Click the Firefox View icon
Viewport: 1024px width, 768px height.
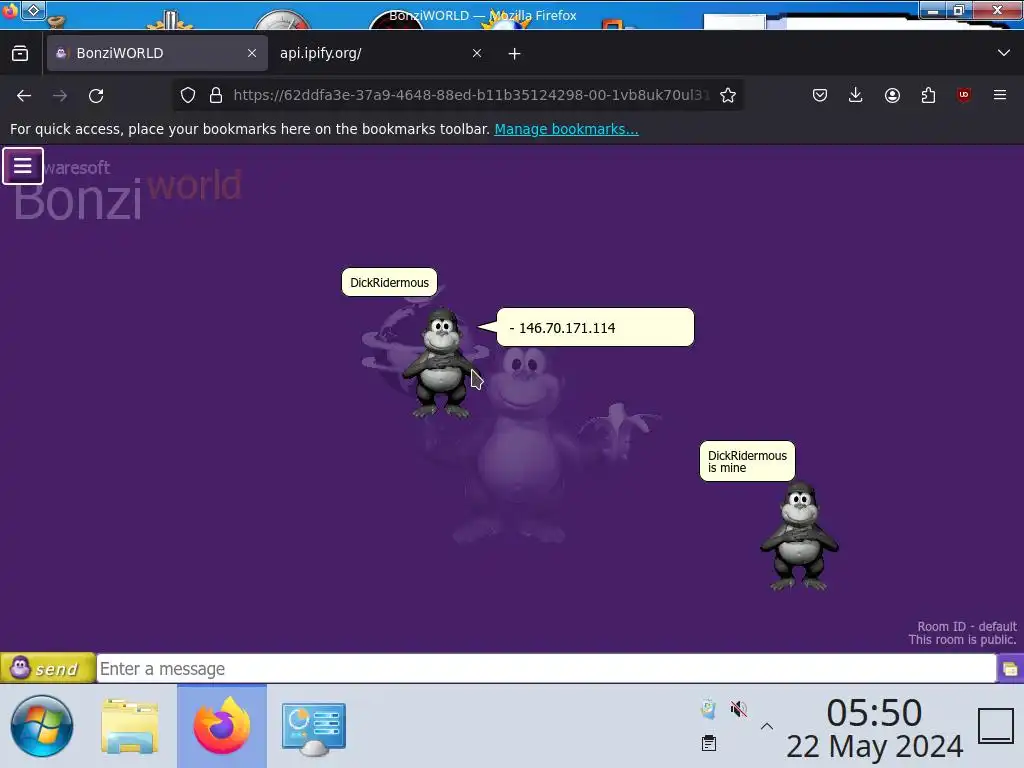pyautogui.click(x=20, y=53)
